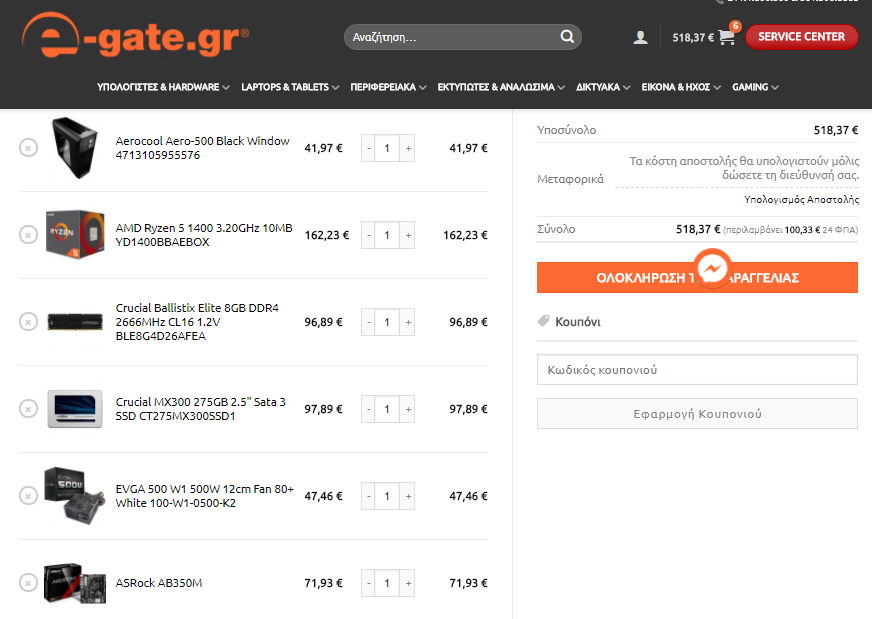Open Crucial Ballistix Elite 8GB DDR4 link
The width and height of the screenshot is (872, 619).
pyautogui.click(x=197, y=321)
